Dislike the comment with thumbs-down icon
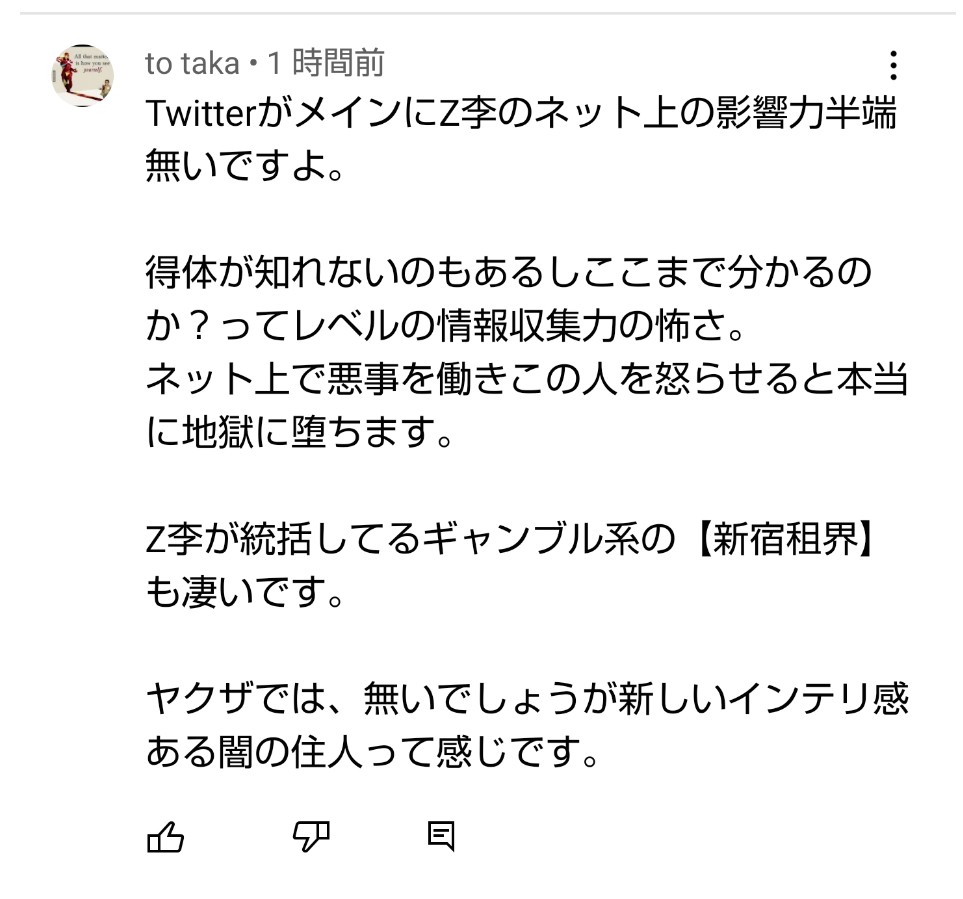 pyautogui.click(x=311, y=836)
